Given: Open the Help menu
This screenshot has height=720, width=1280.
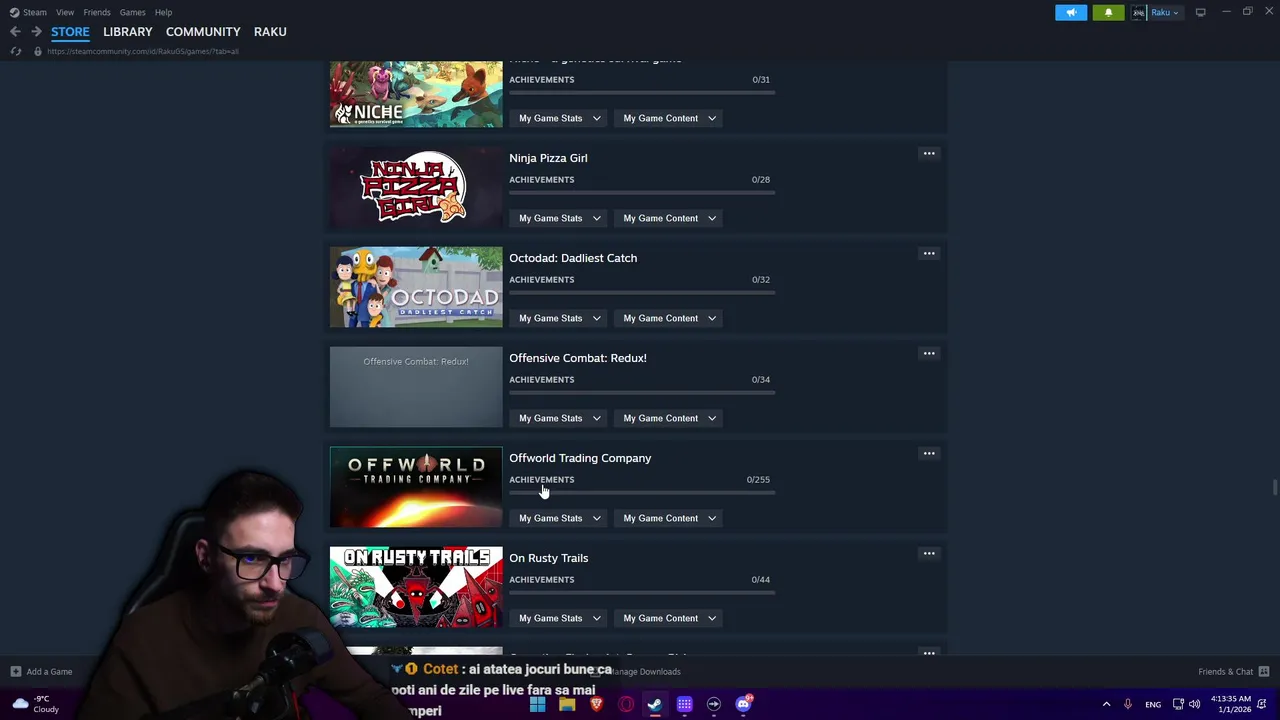Looking at the screenshot, I should click(x=163, y=12).
